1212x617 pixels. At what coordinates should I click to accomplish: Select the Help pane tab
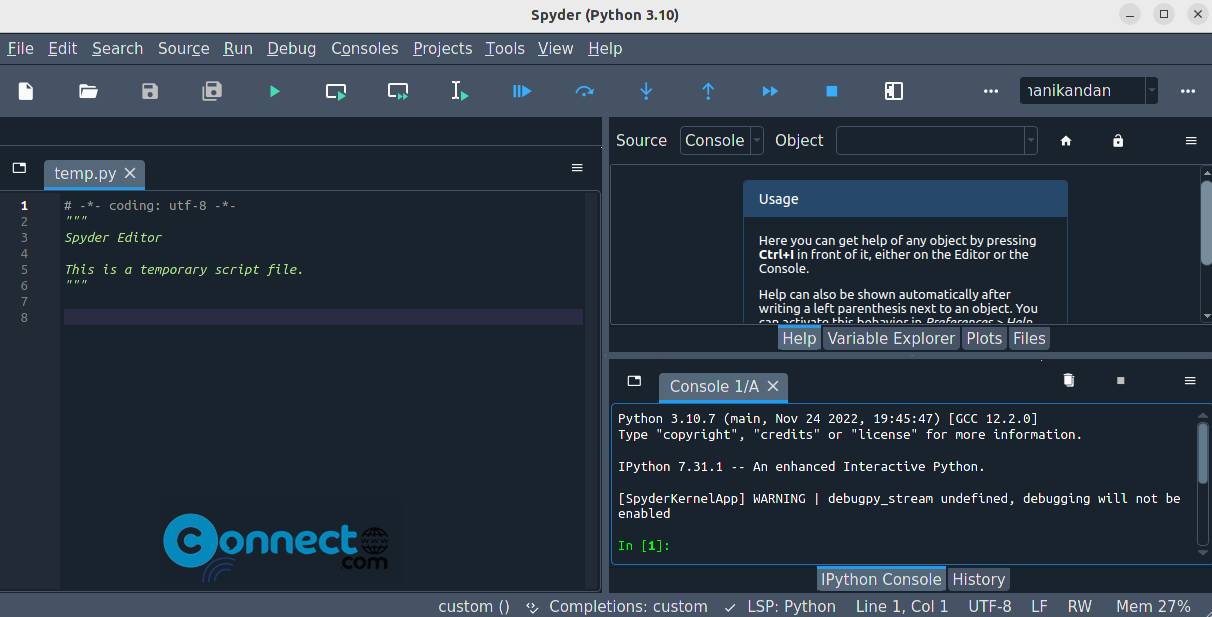click(799, 338)
